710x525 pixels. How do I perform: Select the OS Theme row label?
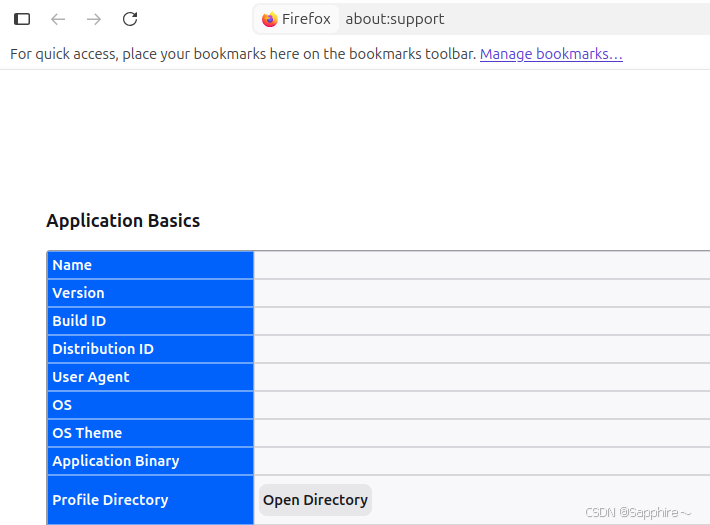[x=87, y=433]
